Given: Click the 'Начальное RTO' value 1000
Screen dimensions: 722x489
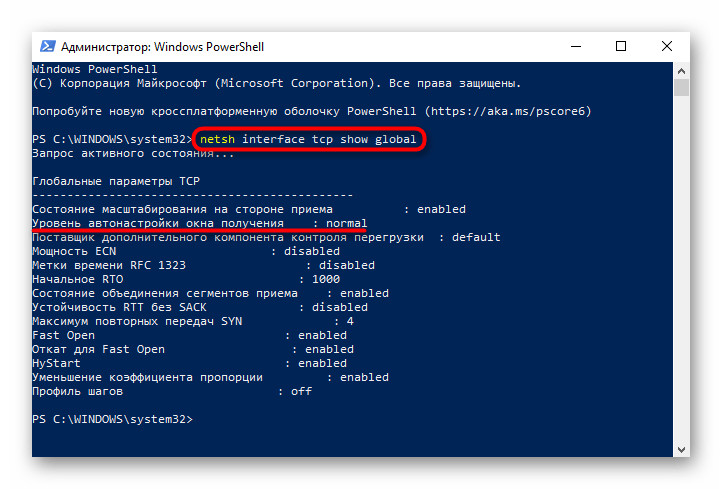Looking at the screenshot, I should tap(326, 279).
